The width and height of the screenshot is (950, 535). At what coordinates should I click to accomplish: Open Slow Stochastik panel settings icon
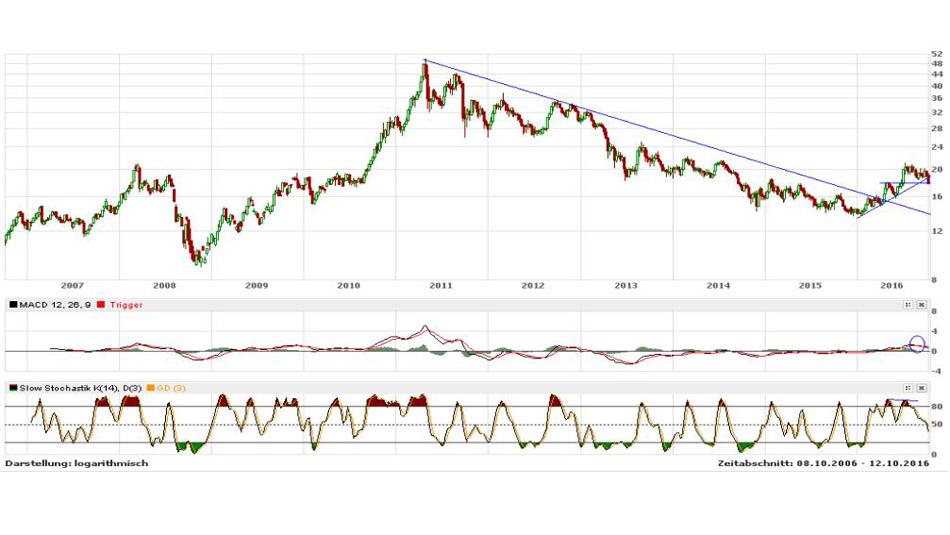(x=909, y=387)
